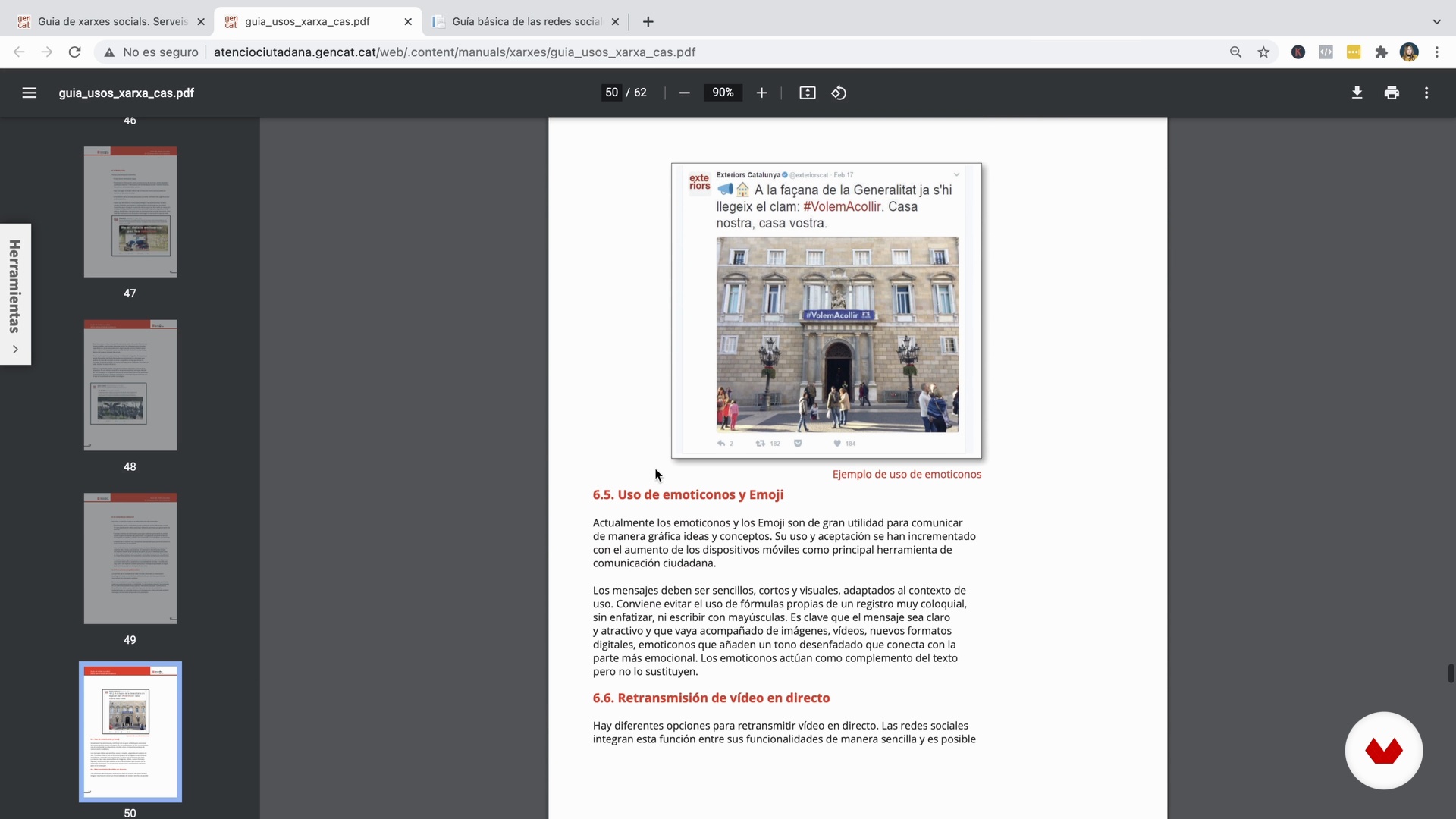Click the tweet reply icon
1456x819 pixels.
click(x=721, y=443)
